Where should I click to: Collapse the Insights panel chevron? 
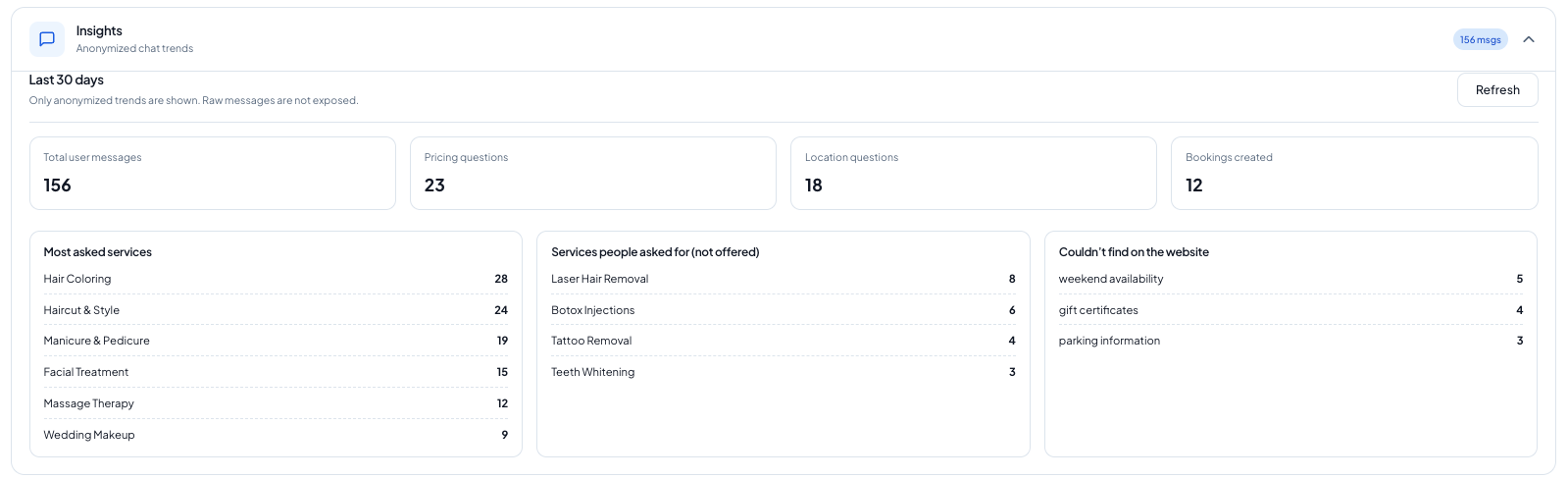click(1528, 39)
